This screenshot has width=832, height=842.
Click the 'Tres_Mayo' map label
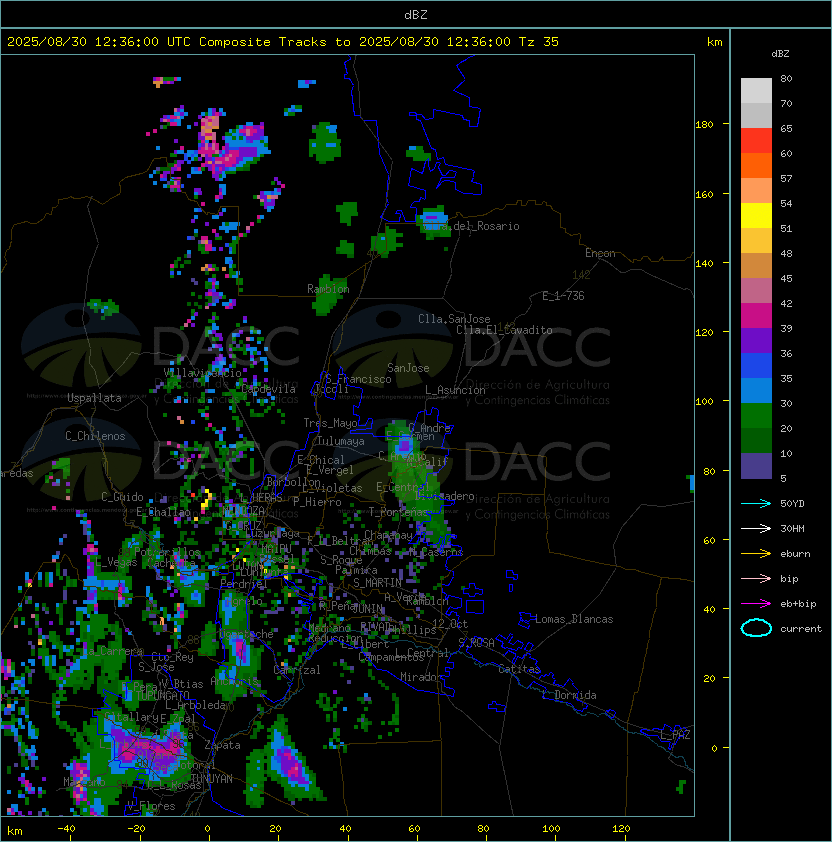point(330,423)
